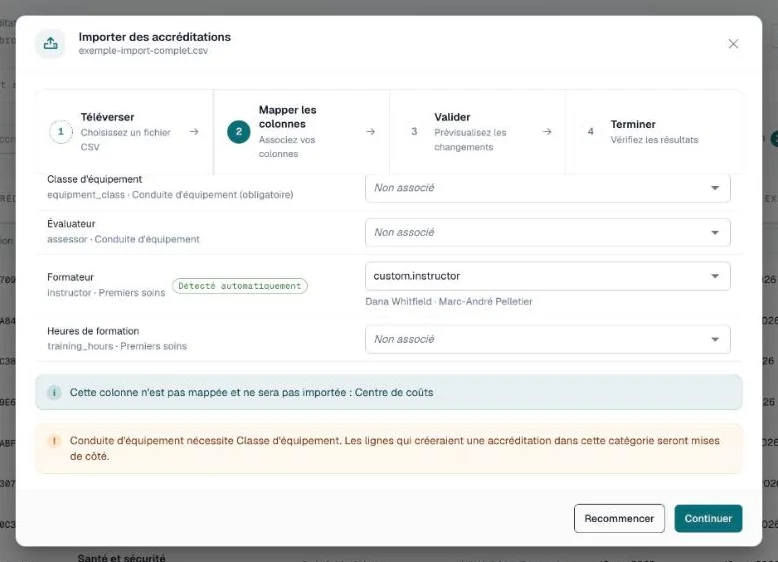The height and width of the screenshot is (562, 778).
Task: Click the Dana Whitfield sample values text
Action: (x=449, y=302)
